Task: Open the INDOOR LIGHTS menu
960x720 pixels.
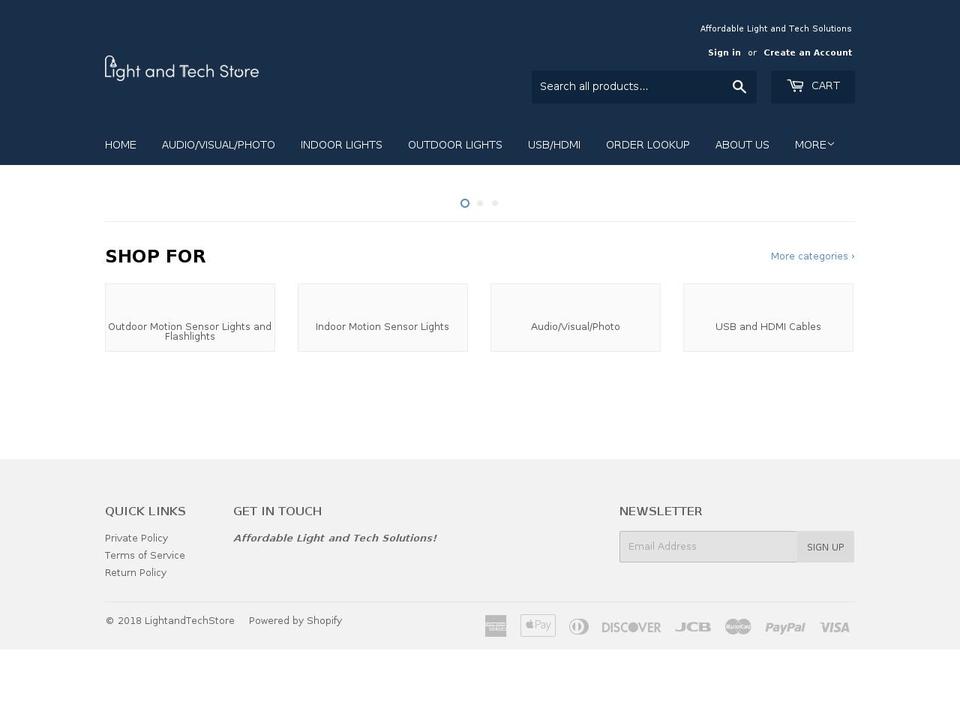Action: (341, 145)
